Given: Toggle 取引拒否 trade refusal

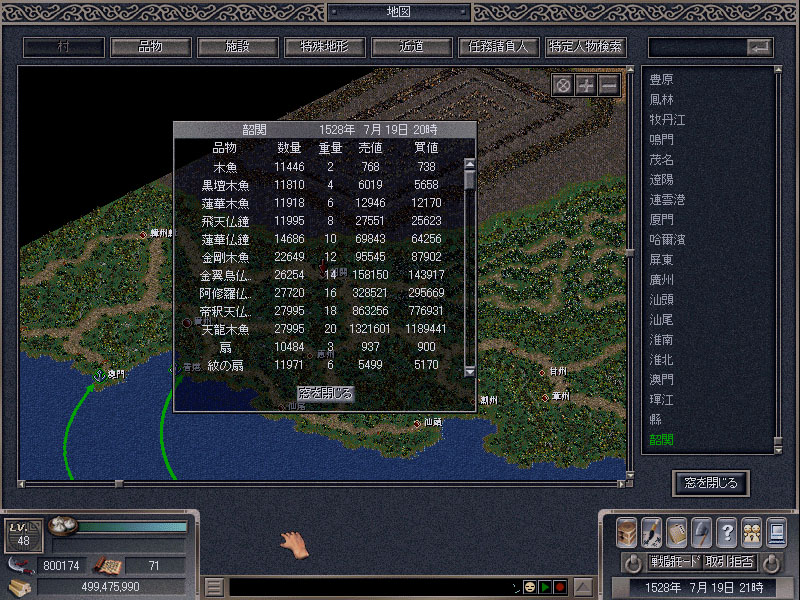Looking at the screenshot, I should click(729, 562).
